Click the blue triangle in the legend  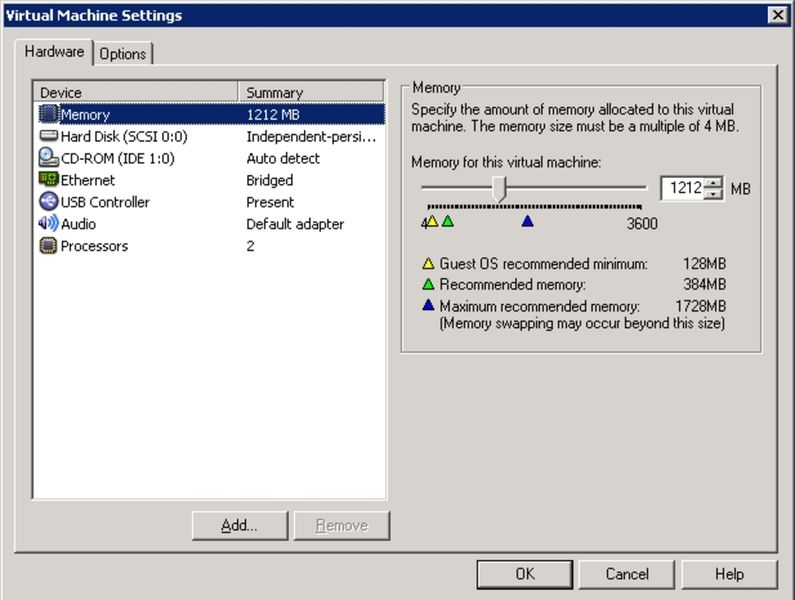[x=428, y=305]
